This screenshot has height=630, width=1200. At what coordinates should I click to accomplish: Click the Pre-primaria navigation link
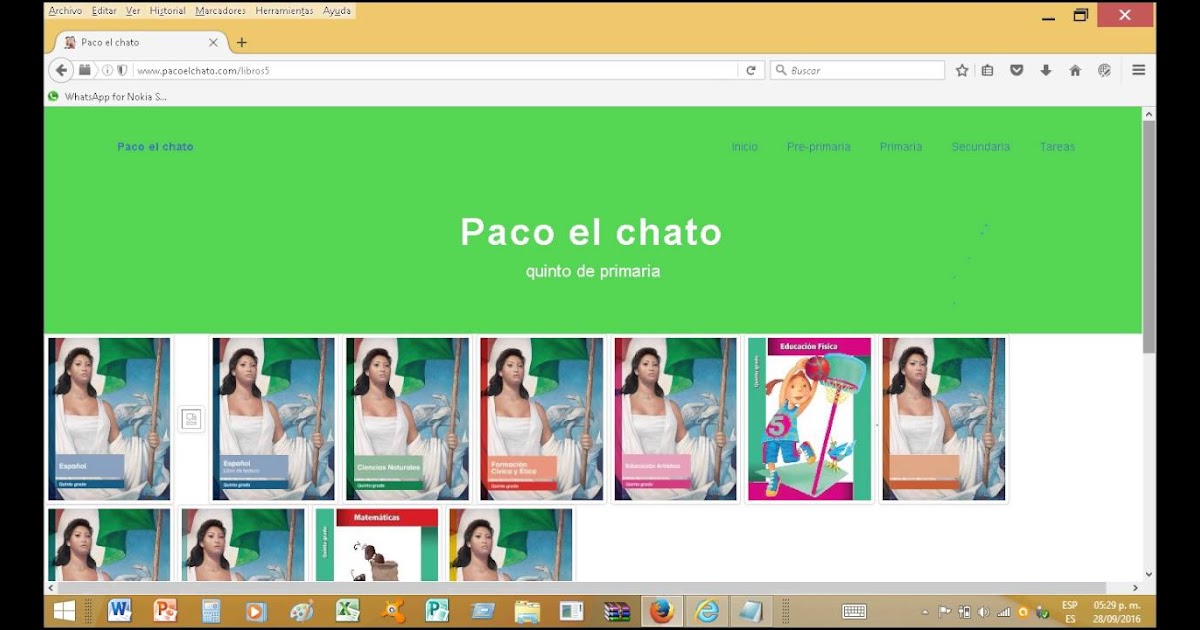coord(818,147)
